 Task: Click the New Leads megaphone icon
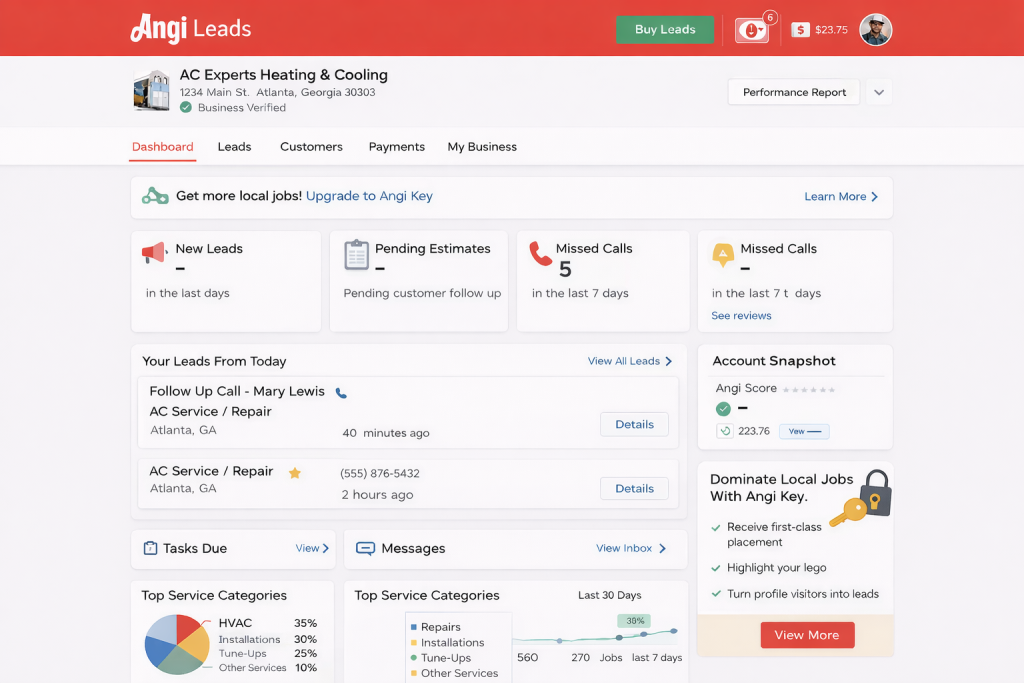click(x=154, y=252)
